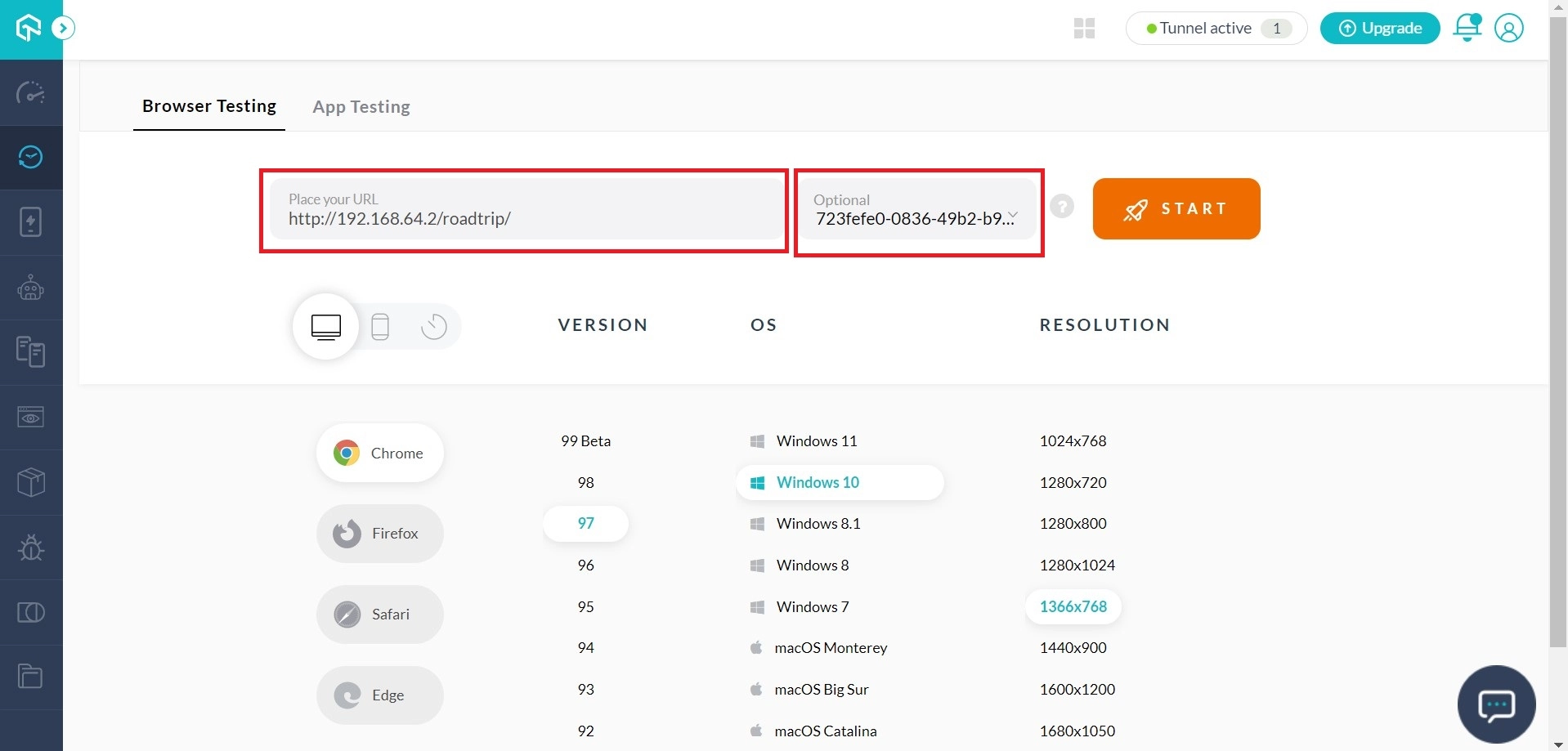
Task: Switch to mobile device type
Action: (380, 327)
